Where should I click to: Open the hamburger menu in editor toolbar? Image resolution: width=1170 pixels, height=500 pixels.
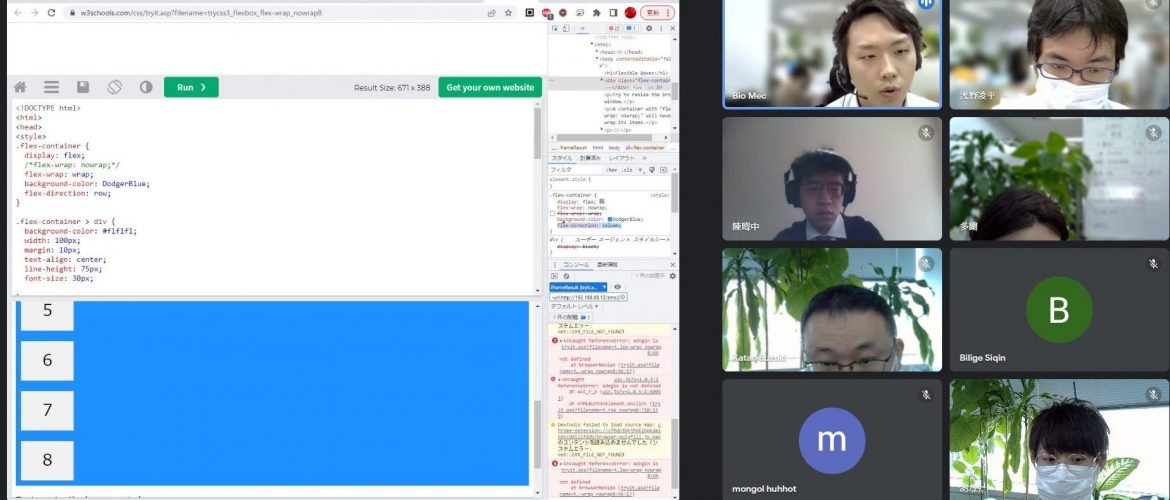51,87
